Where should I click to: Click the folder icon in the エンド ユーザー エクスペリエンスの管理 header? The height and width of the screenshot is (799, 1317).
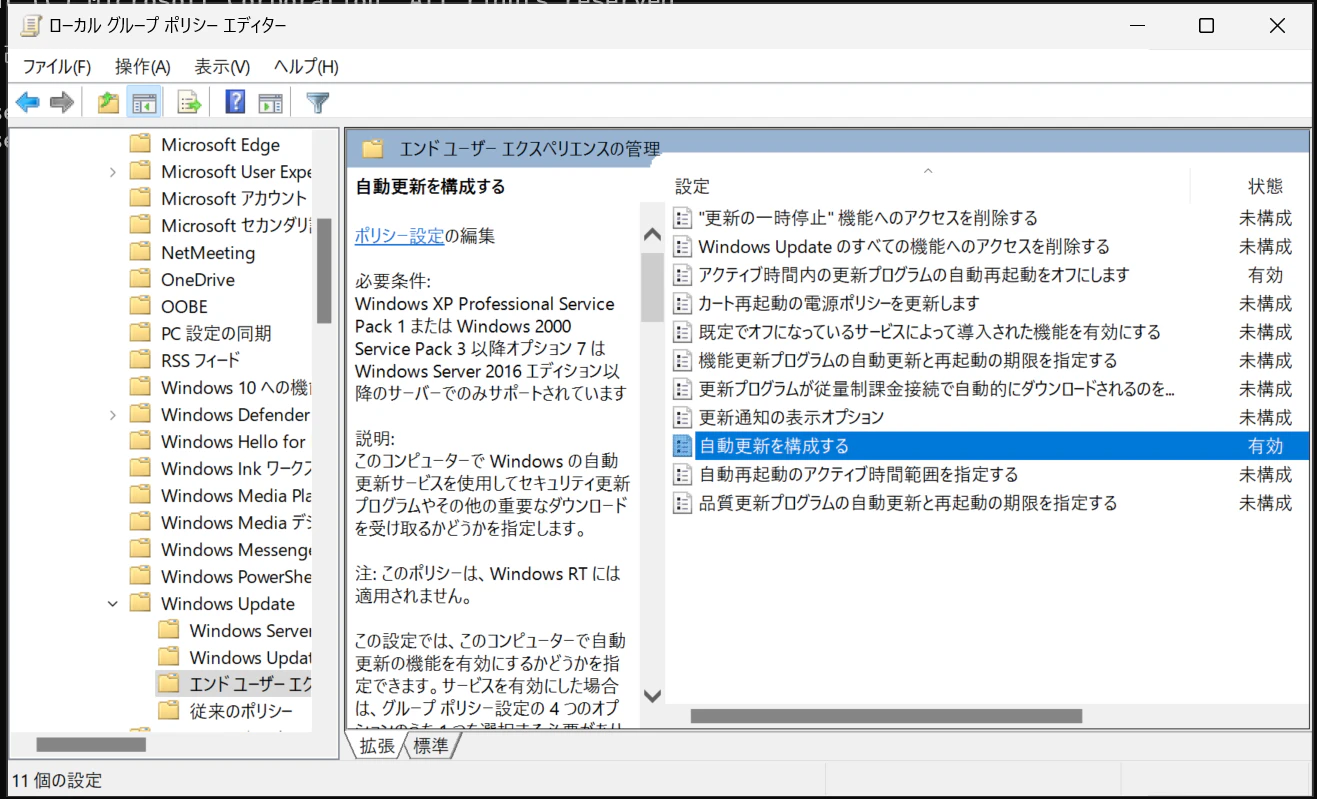pyautogui.click(x=373, y=150)
